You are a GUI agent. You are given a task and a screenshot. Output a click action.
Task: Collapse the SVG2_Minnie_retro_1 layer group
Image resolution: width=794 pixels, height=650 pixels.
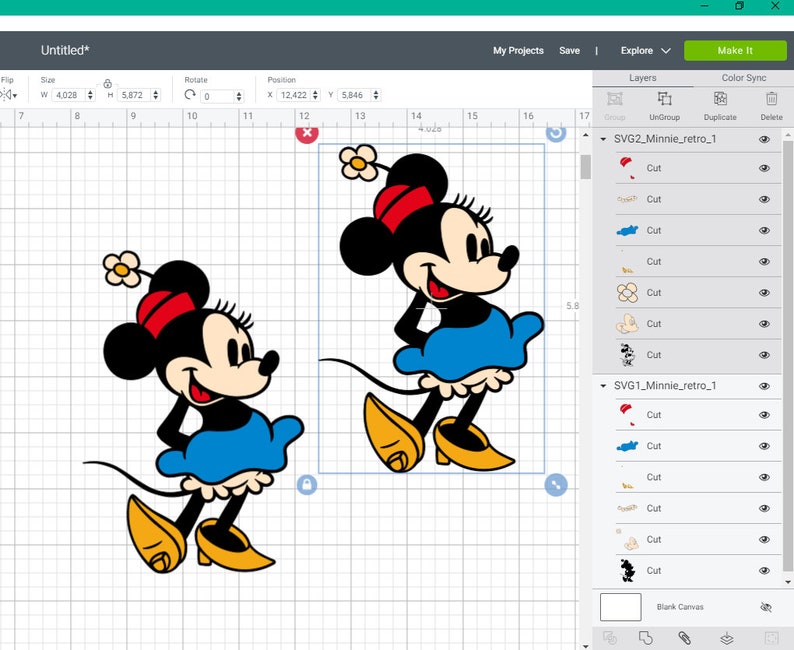coord(603,139)
